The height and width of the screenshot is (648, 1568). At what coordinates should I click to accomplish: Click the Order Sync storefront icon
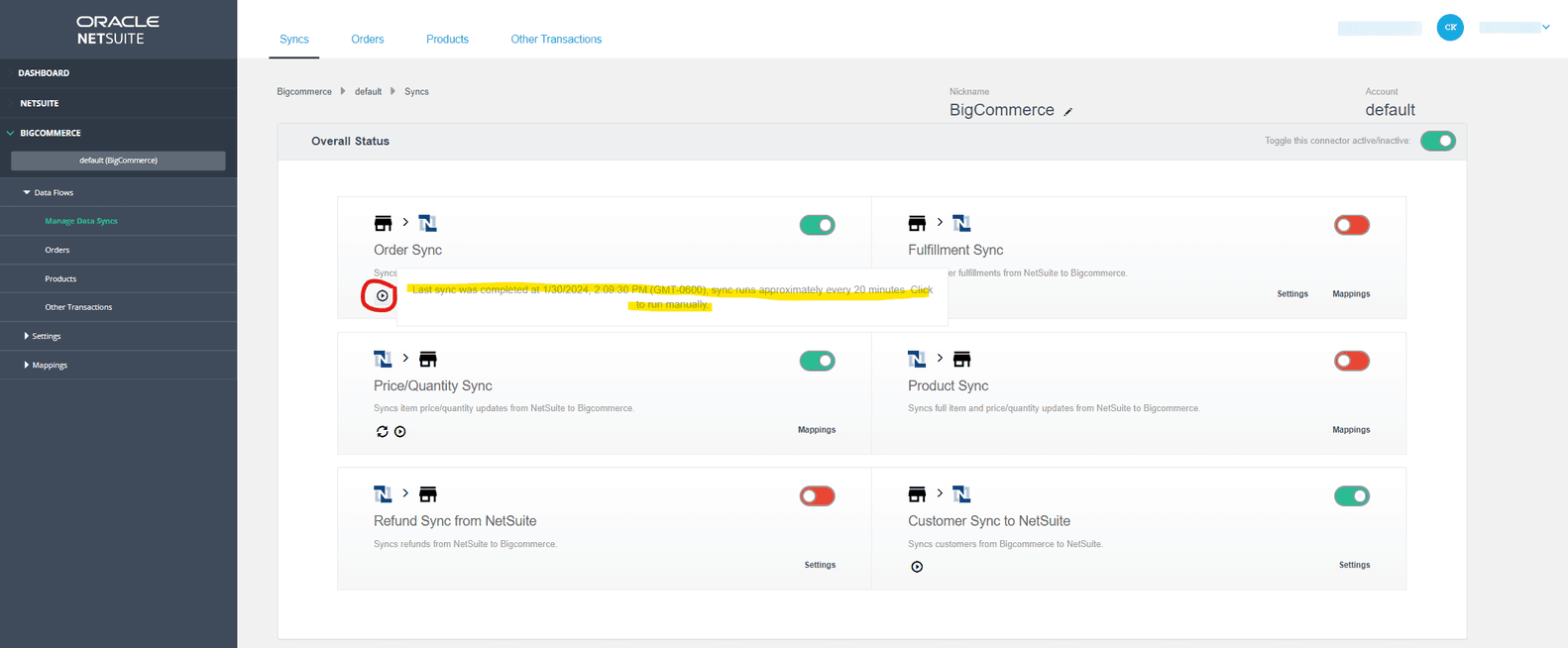tap(383, 224)
